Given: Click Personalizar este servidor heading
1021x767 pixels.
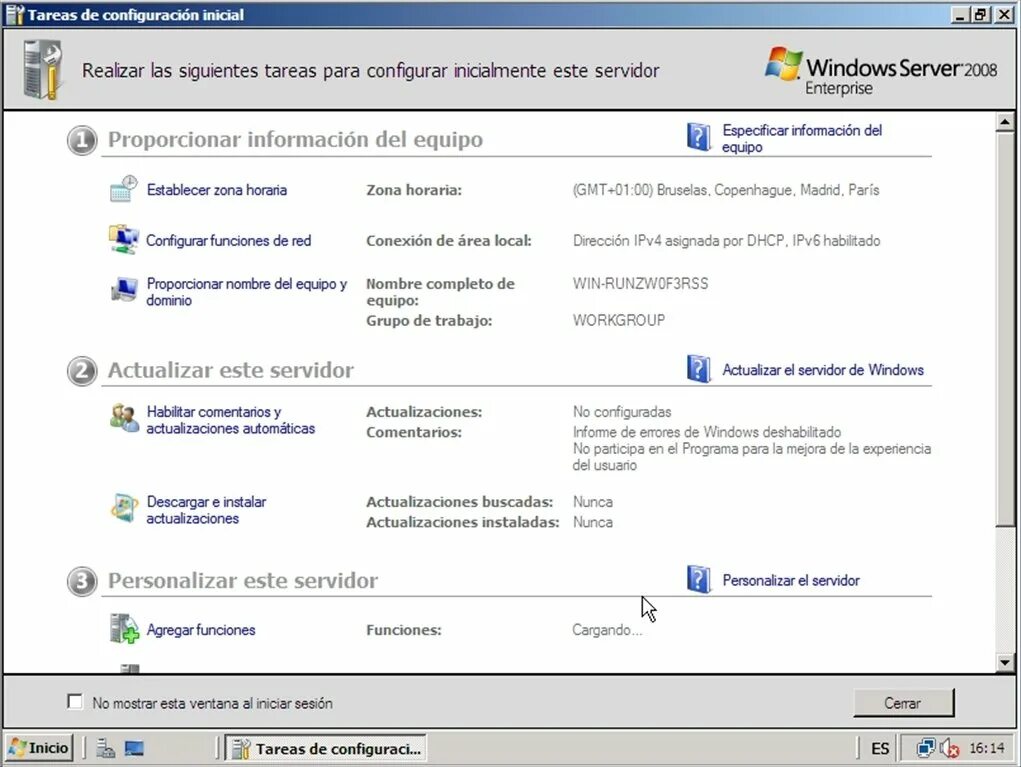Looking at the screenshot, I should tap(243, 580).
